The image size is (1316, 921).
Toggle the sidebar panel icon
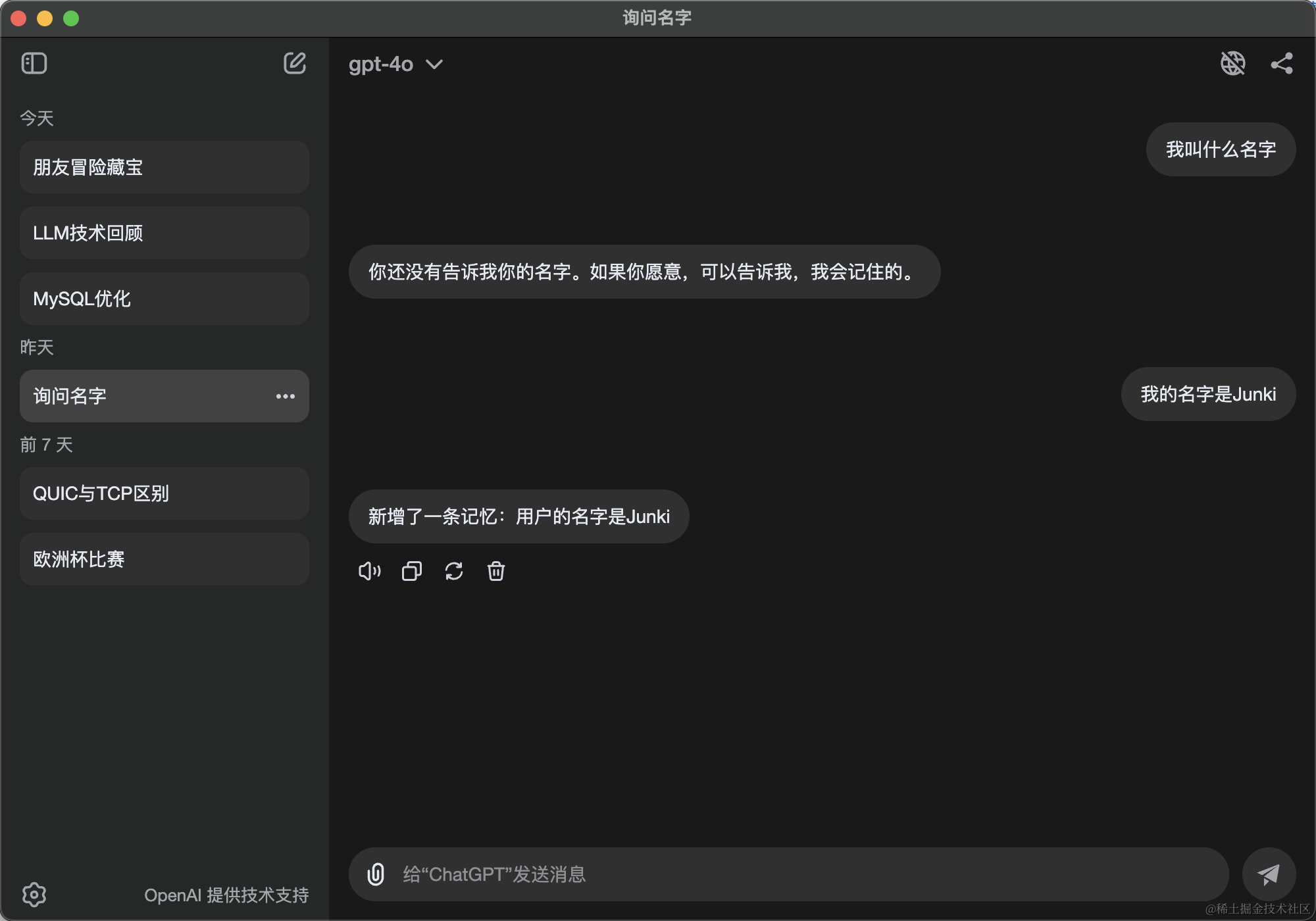(34, 63)
